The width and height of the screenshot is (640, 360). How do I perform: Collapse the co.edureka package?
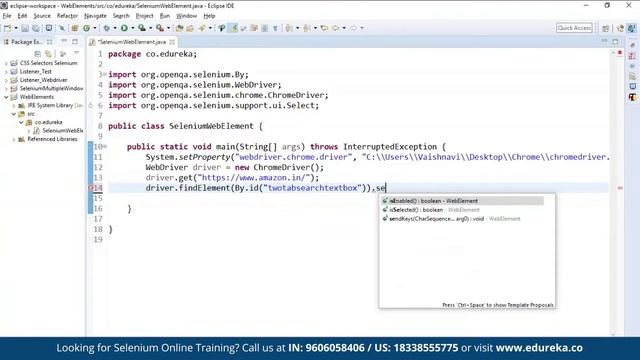tap(21, 122)
